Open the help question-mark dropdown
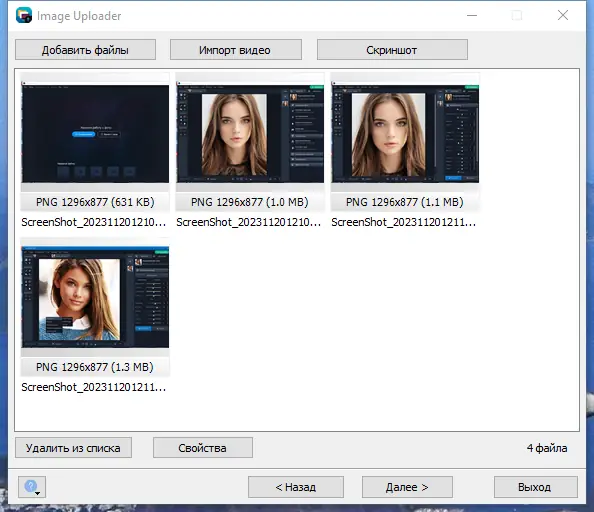594x512 pixels. [32, 487]
